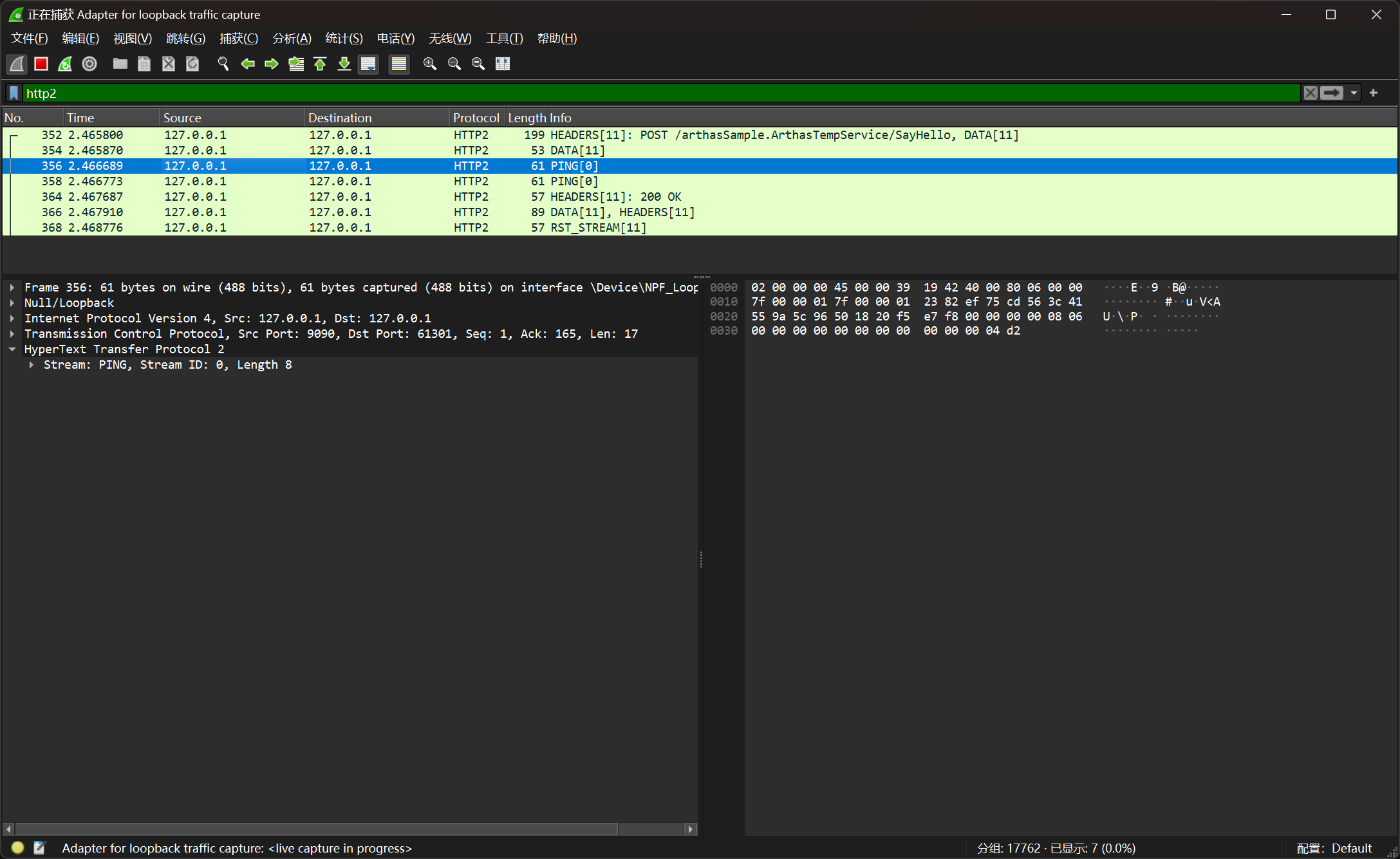Select packet 366 DATA[11], HEADERS[11] row
Viewport: 1400px width, 859px height.
tap(700, 212)
